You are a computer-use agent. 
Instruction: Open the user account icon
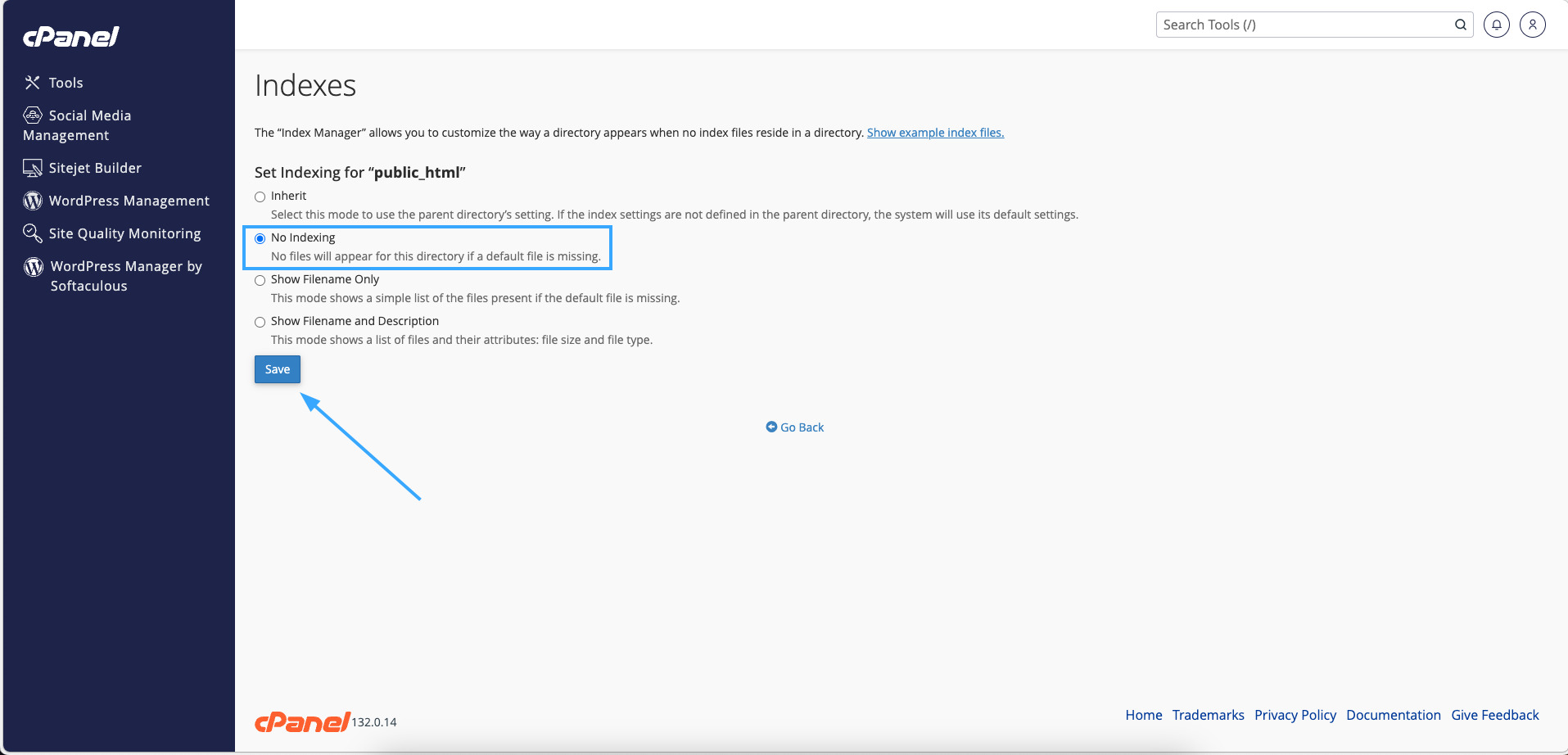pyautogui.click(x=1532, y=25)
